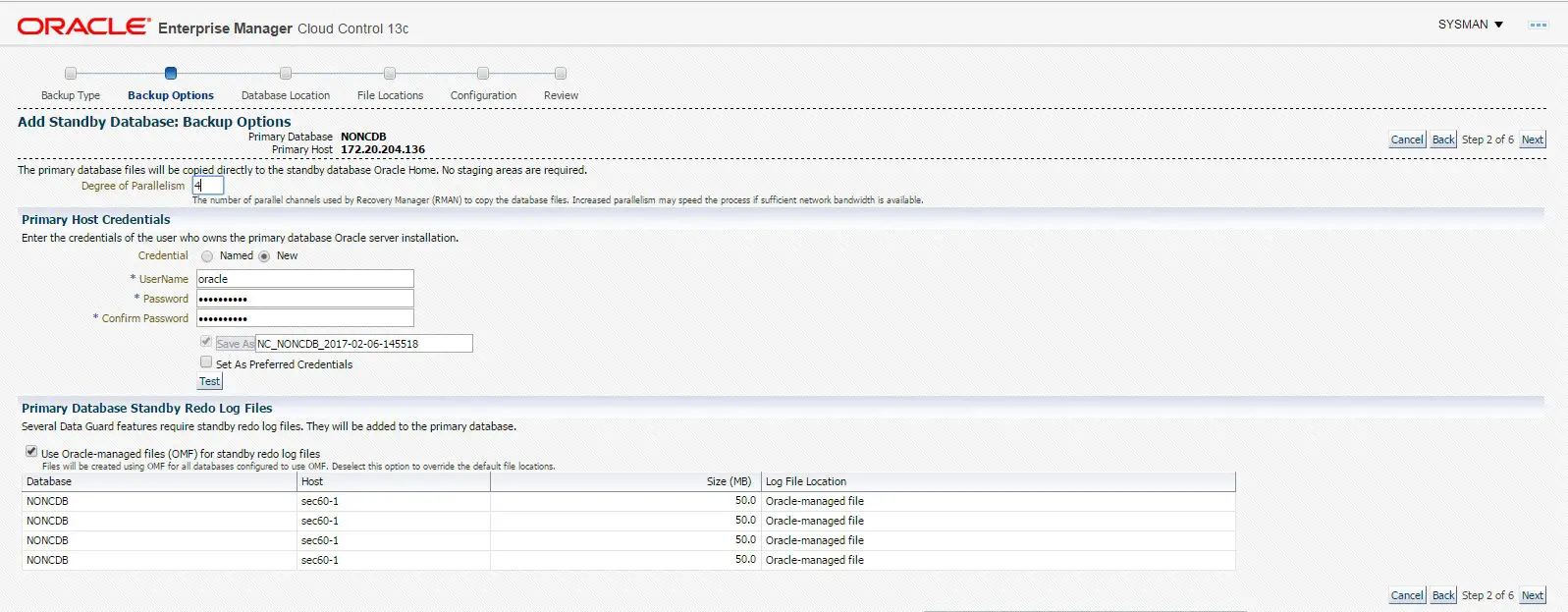Click the bottom Back button
This screenshot has height=612, width=1568.
pos(1443,595)
